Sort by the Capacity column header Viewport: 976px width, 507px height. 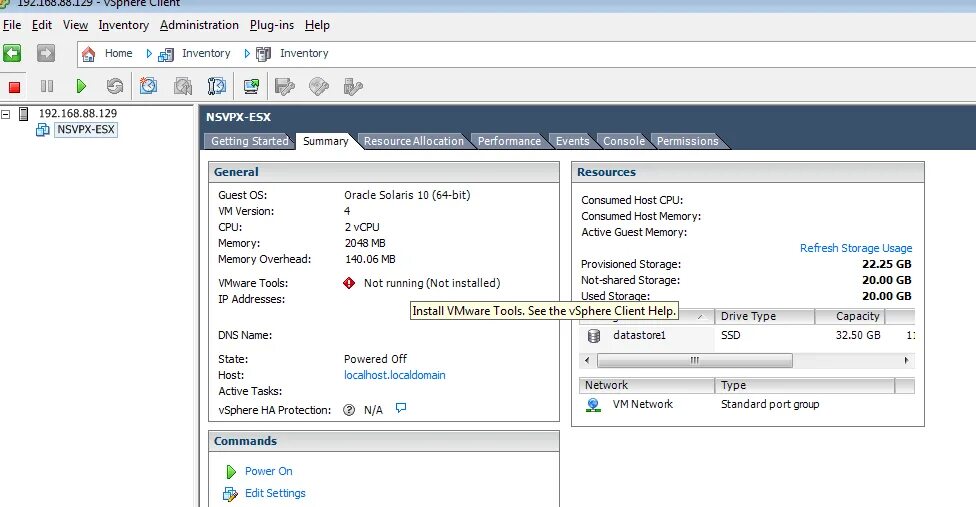click(x=850, y=316)
